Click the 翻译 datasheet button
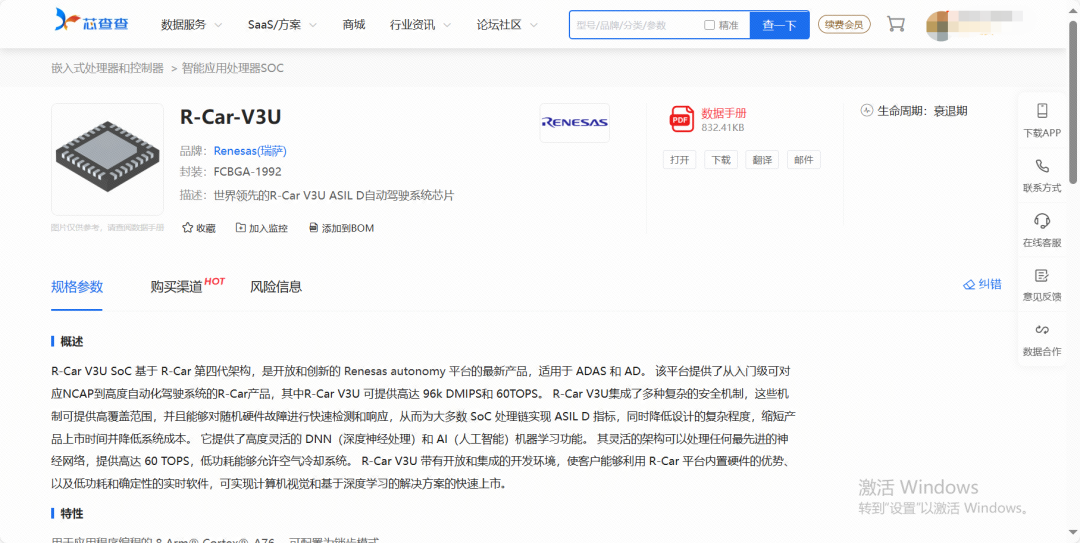The height and width of the screenshot is (543, 1080). coord(762,160)
